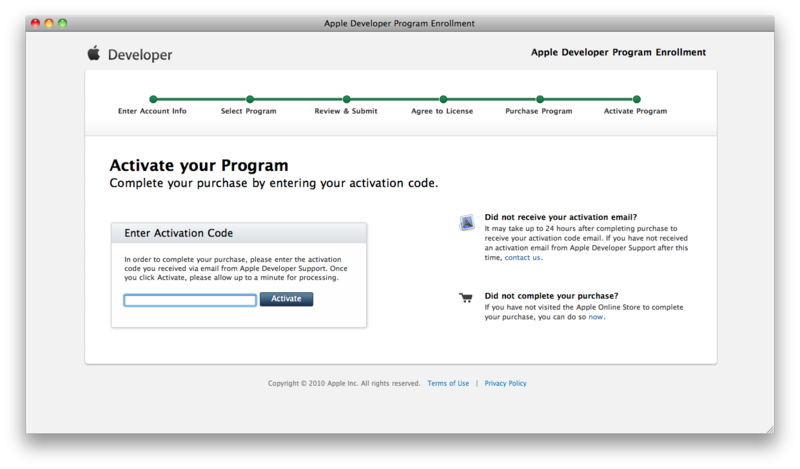The height and width of the screenshot is (469, 800).
Task: Click the Copyright 2010 Apple Inc. text
Action: coord(344,383)
